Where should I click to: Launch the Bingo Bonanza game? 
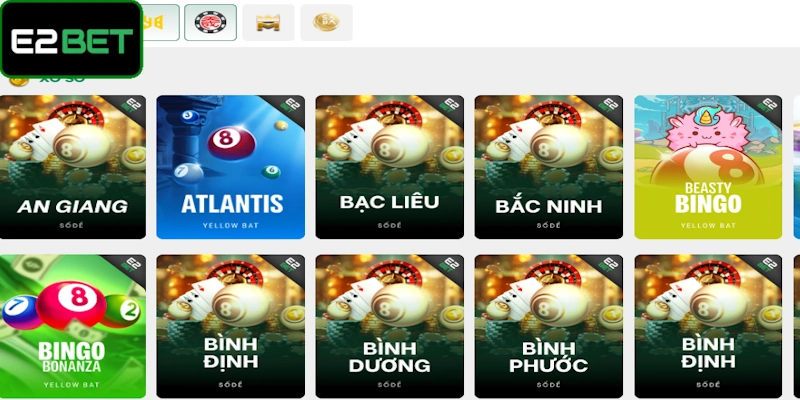click(x=72, y=327)
